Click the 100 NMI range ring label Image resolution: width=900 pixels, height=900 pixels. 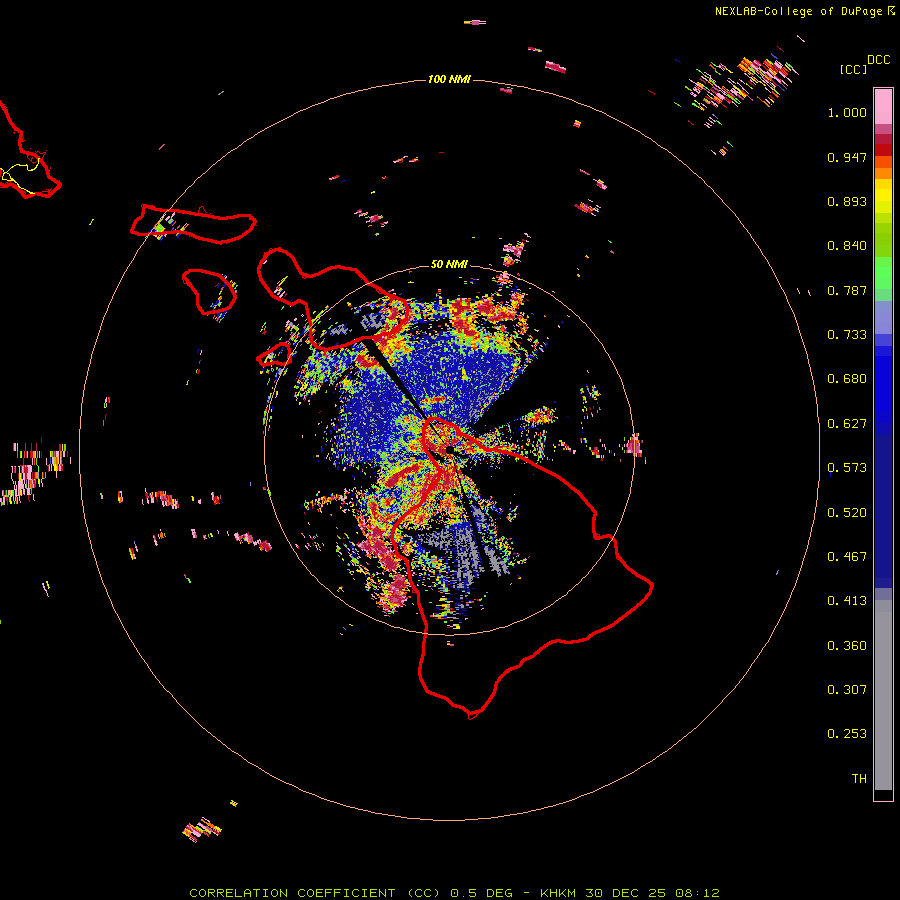point(449,79)
